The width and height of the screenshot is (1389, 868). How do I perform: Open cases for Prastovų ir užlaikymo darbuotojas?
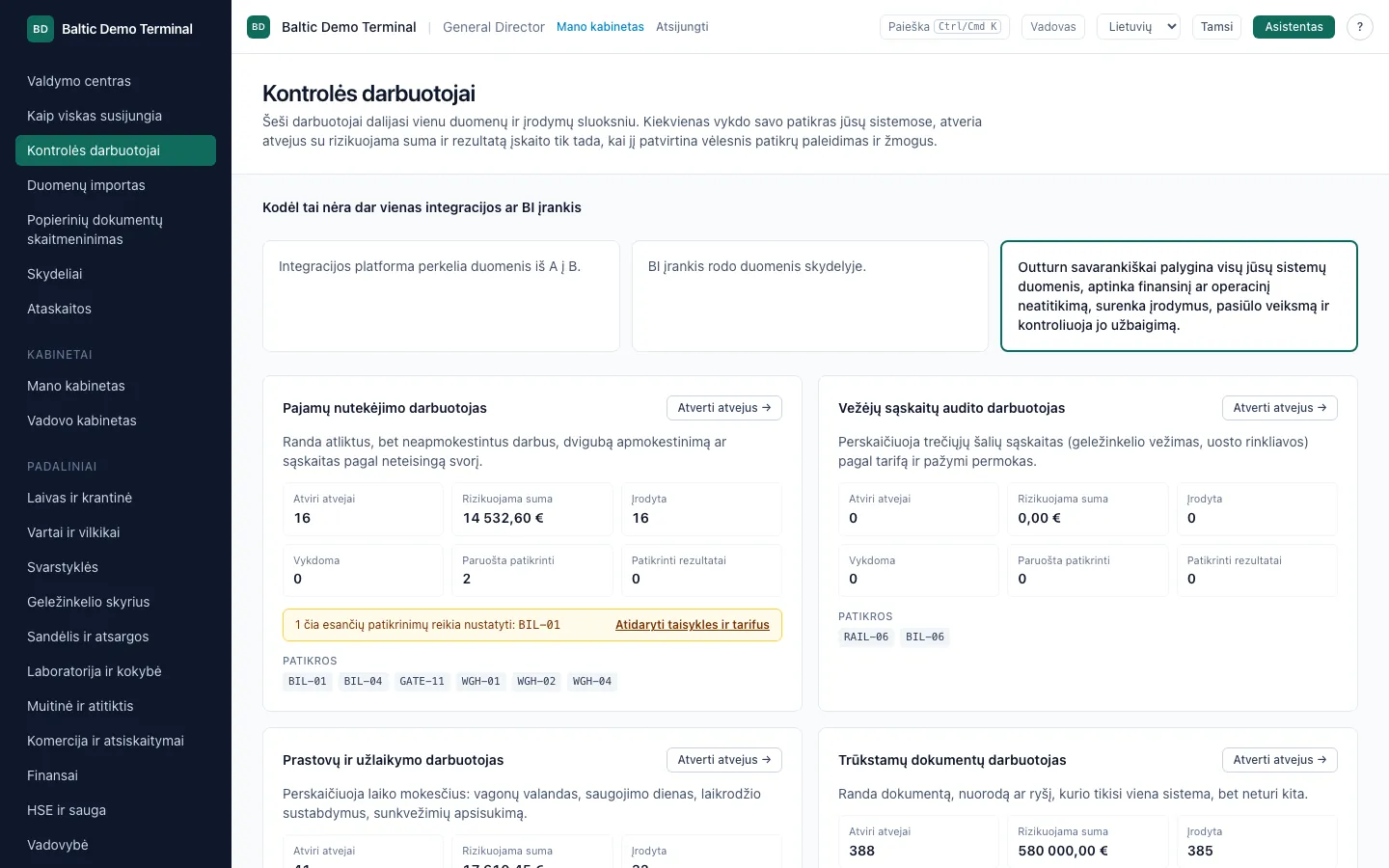[724, 760]
